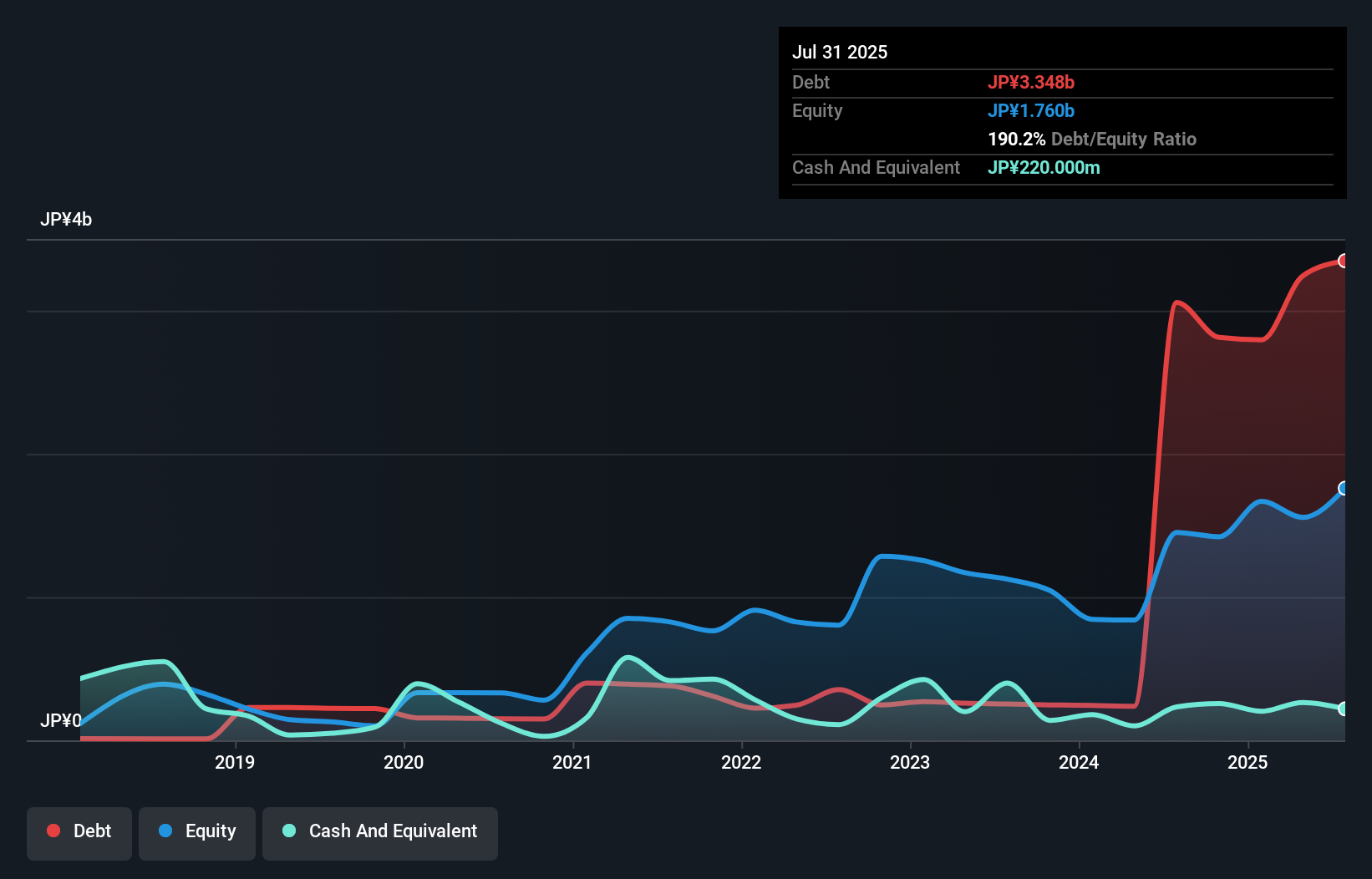Click the JP¥1.760b Equity value
Image resolution: width=1372 pixels, height=879 pixels.
pos(1031,110)
